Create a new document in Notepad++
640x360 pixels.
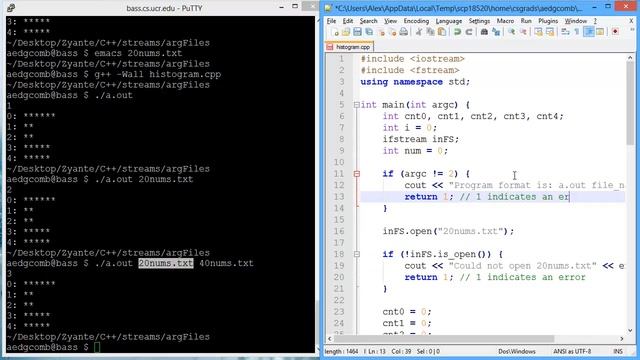(x=335, y=32)
